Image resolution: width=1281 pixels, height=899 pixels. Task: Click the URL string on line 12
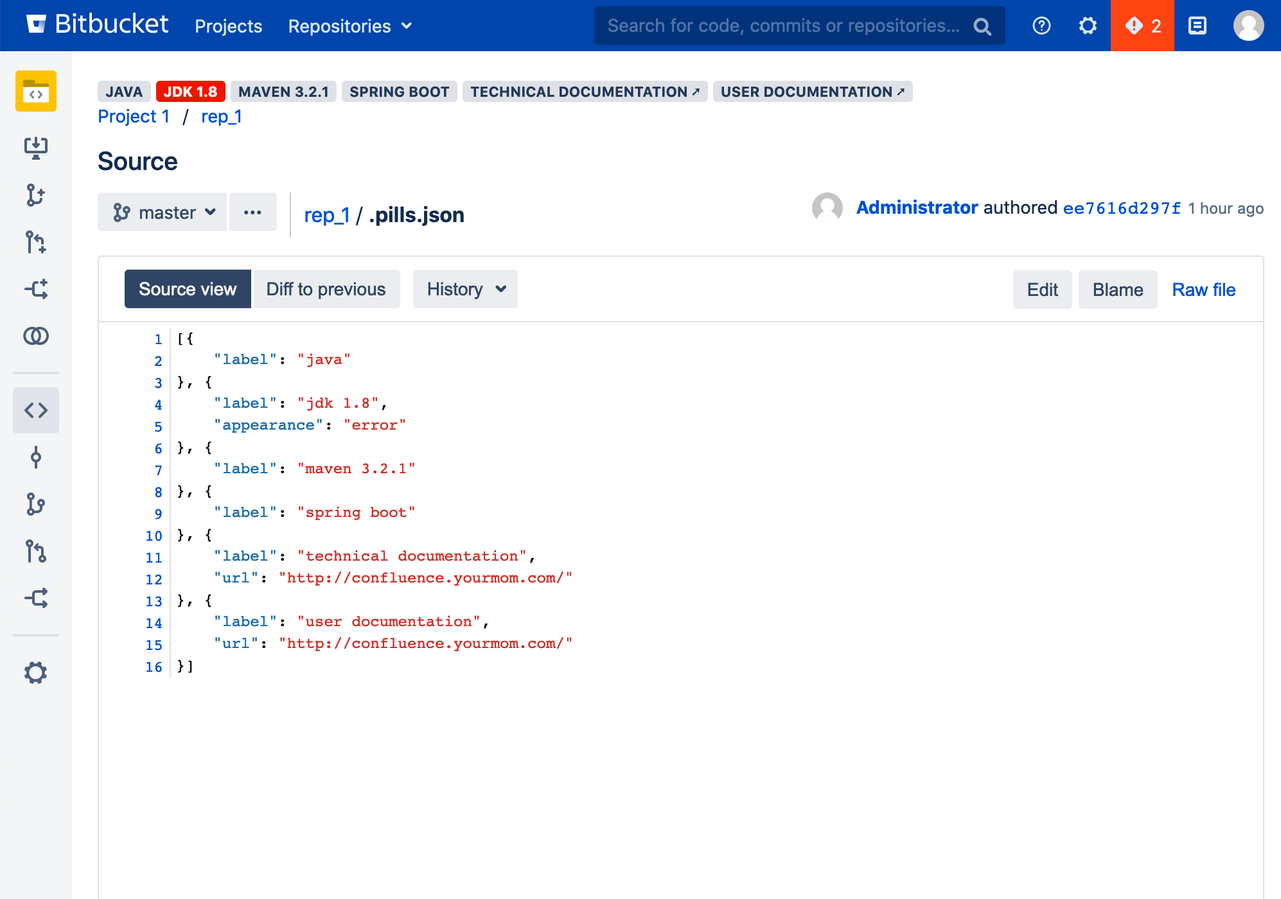(x=426, y=578)
